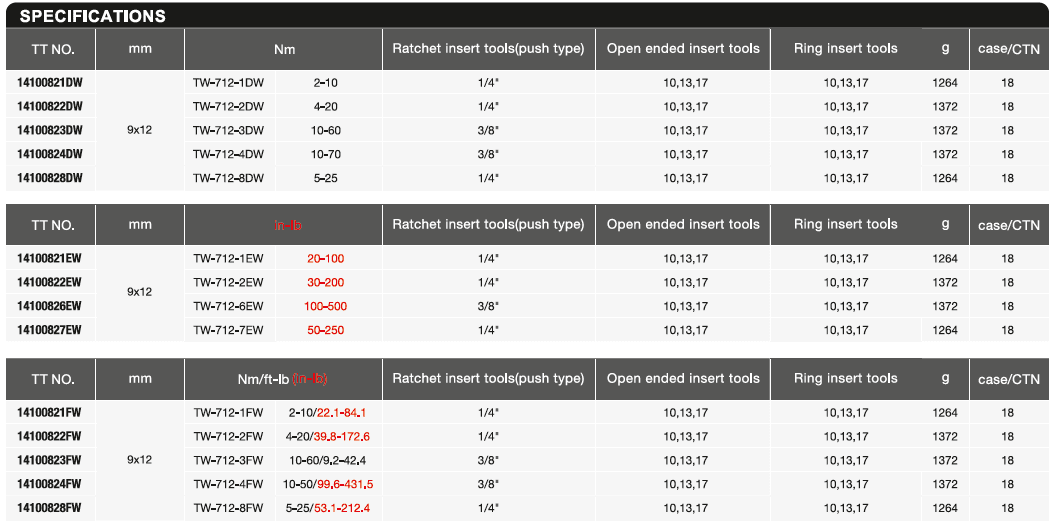Click first table's Ratchet insert tools header
Image resolution: width=1053 pixels, height=528 pixels.
click(x=488, y=48)
